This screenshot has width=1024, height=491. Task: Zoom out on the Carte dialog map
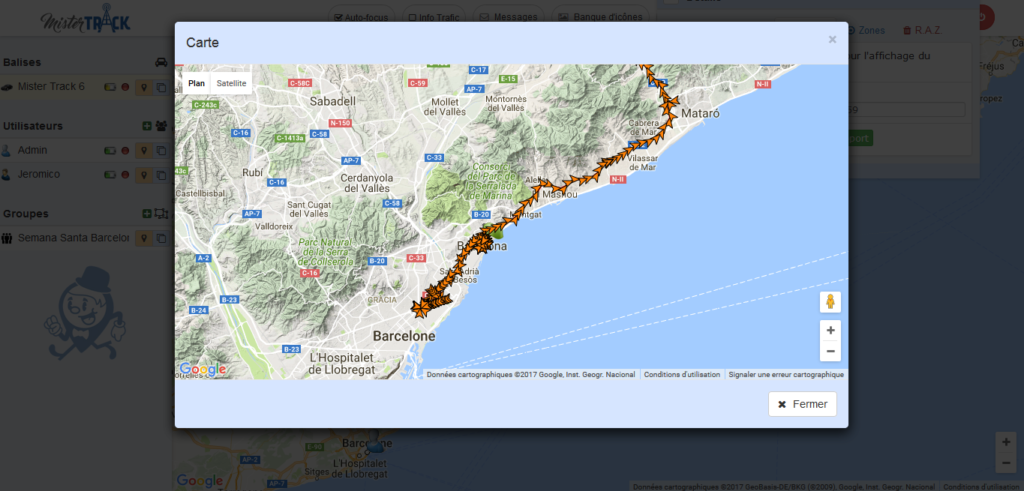point(830,351)
